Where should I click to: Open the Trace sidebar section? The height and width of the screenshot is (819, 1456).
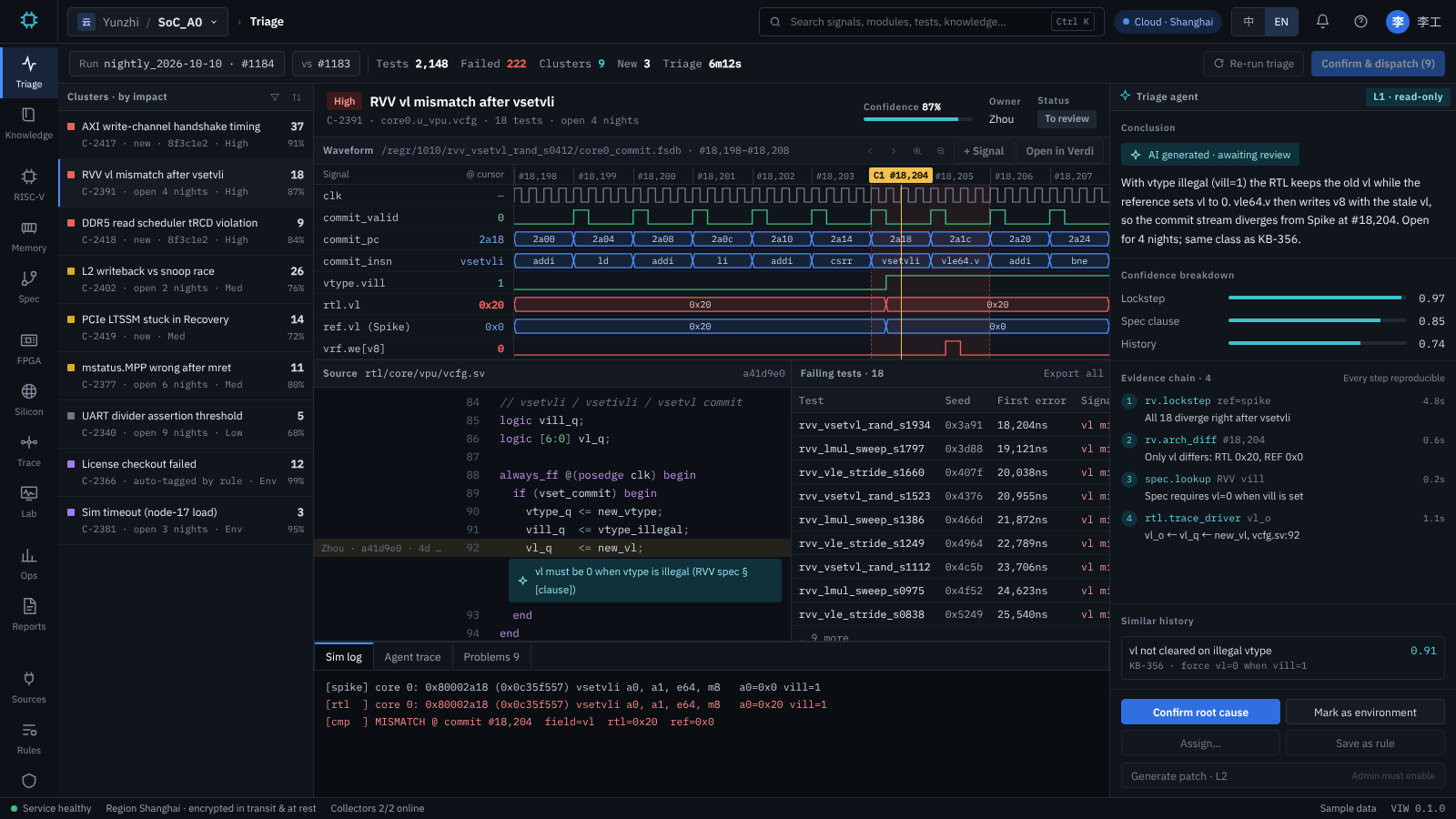click(x=29, y=451)
